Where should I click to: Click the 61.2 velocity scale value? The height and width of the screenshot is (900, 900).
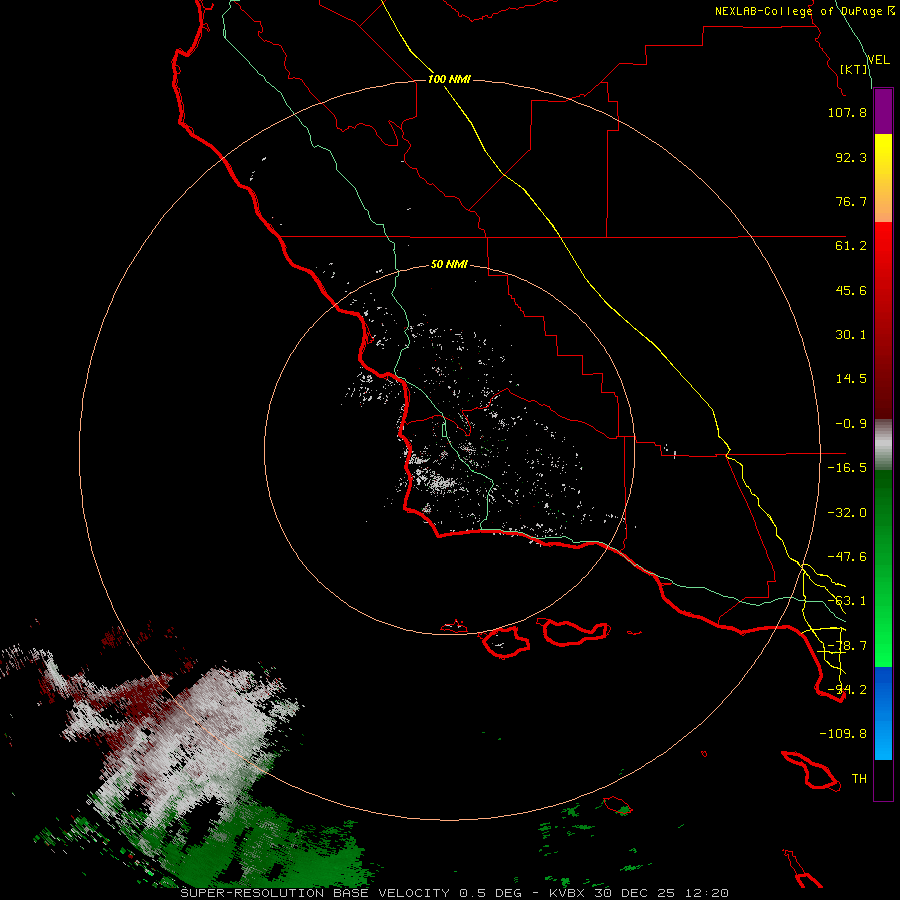coord(851,246)
